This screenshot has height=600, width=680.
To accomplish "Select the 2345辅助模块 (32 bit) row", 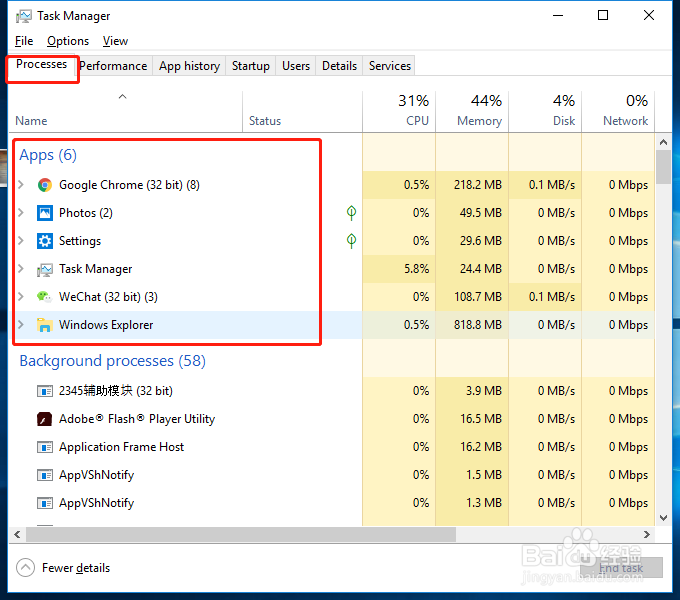I will [x=332, y=391].
